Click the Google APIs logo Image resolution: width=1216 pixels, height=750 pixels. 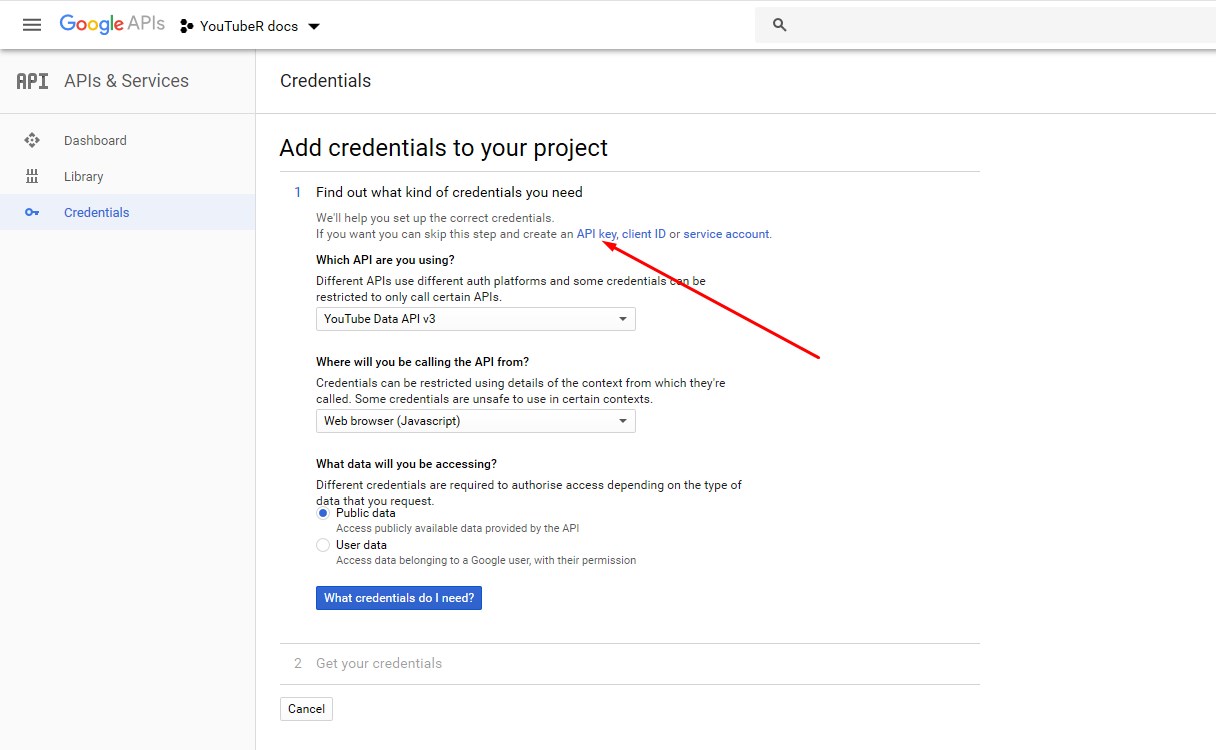tap(112, 25)
